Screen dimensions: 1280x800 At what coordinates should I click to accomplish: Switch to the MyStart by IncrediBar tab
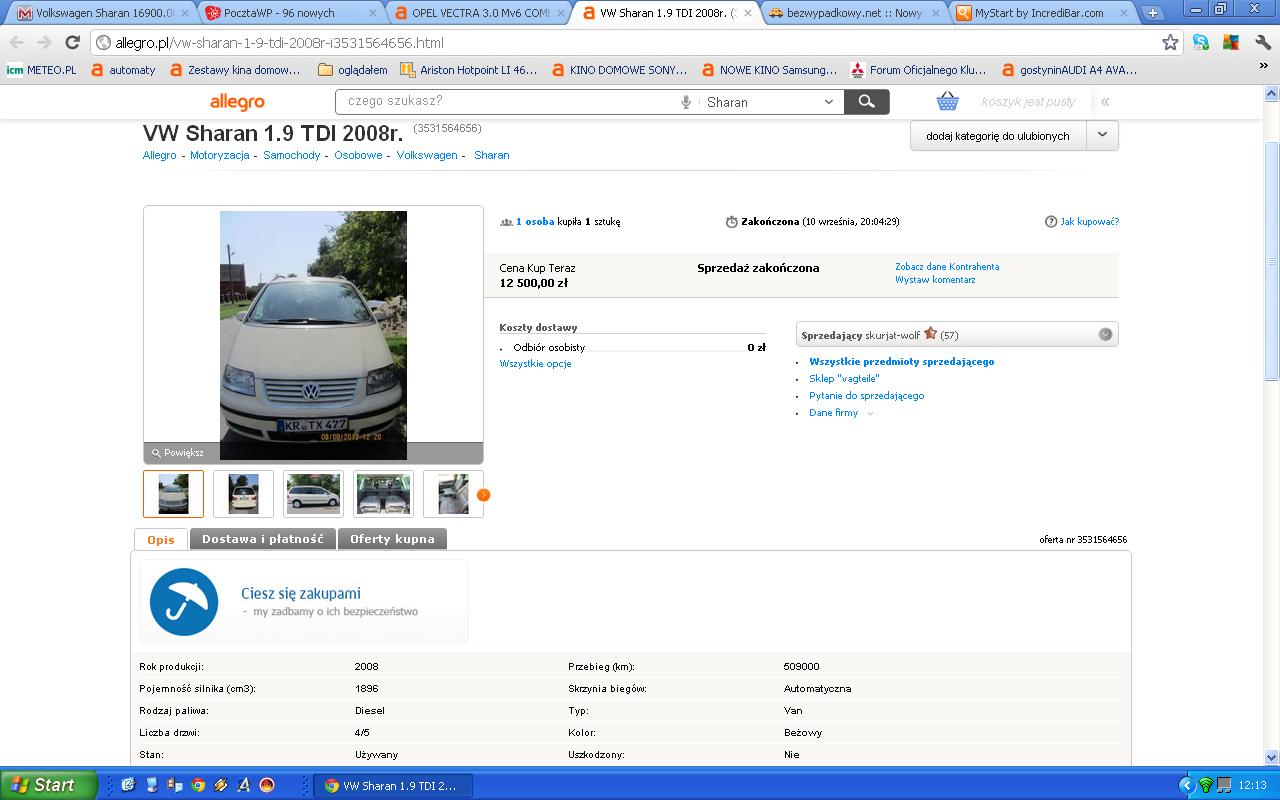[1040, 13]
